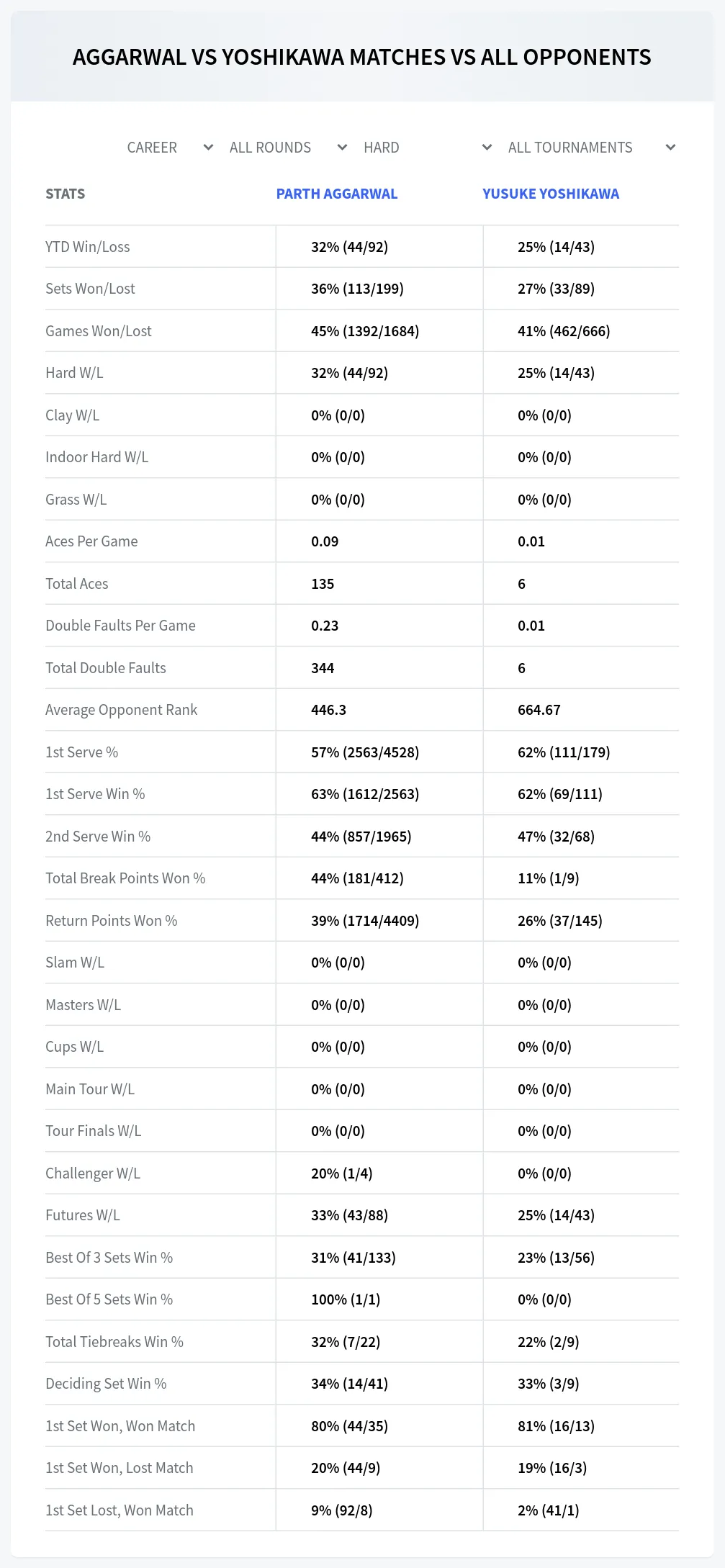725x1568 pixels.
Task: Click chevron arrow beside HARD filter
Action: [487, 148]
